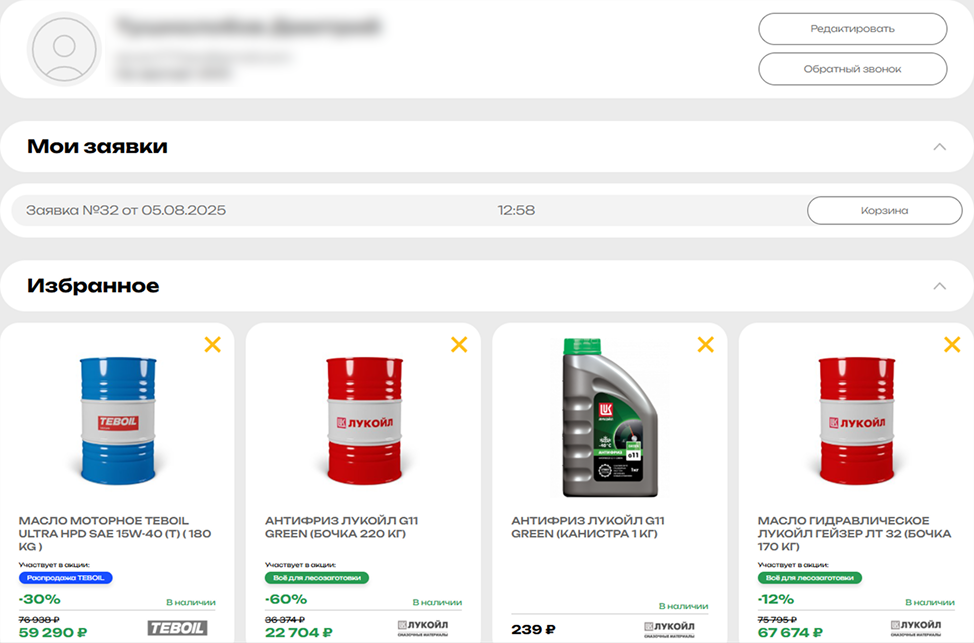Open Масло гидравлическое Лукойл Гейзер title link
The height and width of the screenshot is (643, 974).
(843, 534)
